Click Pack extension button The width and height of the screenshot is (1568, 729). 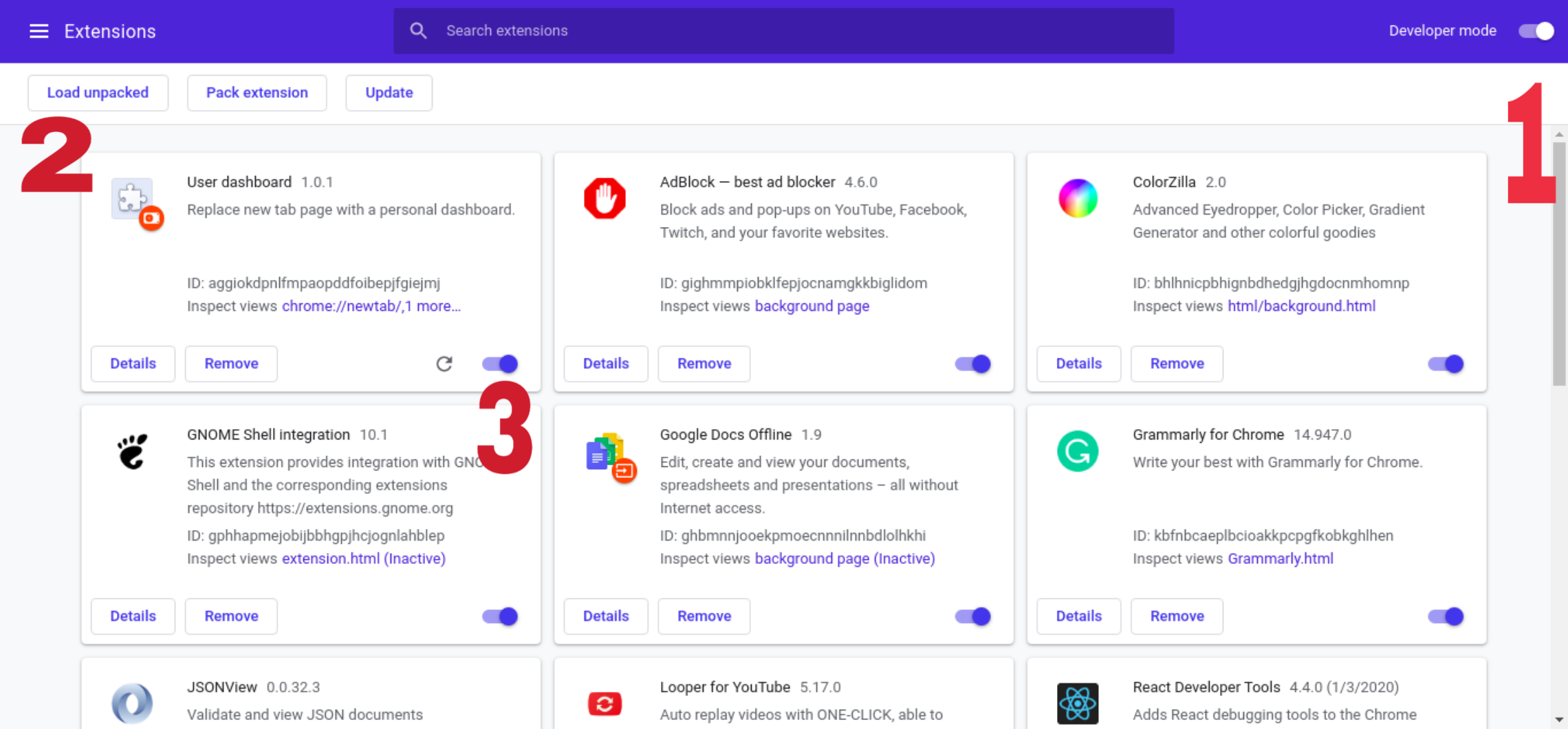point(257,93)
